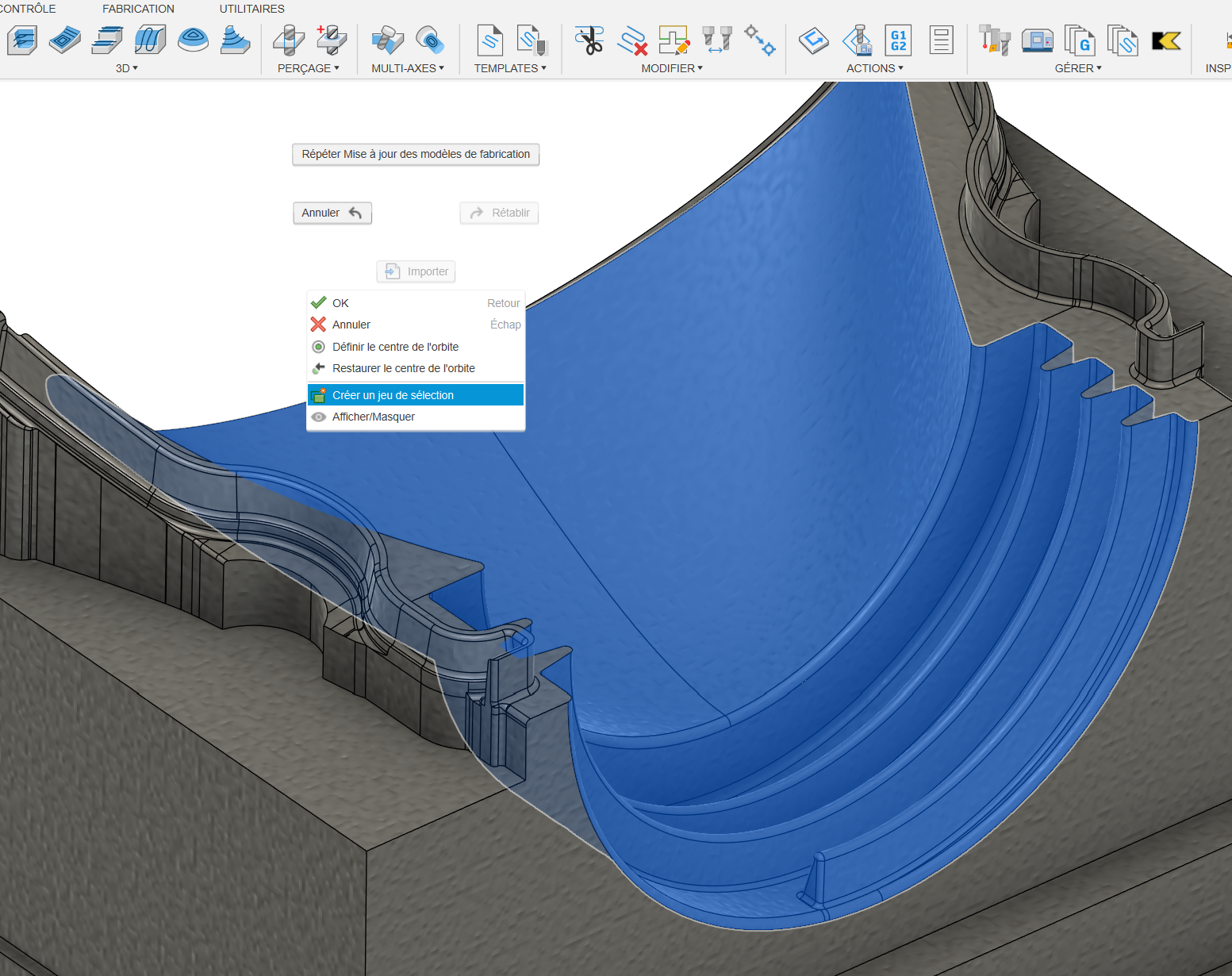Expand the GÉRER dropdown

(x=1077, y=68)
